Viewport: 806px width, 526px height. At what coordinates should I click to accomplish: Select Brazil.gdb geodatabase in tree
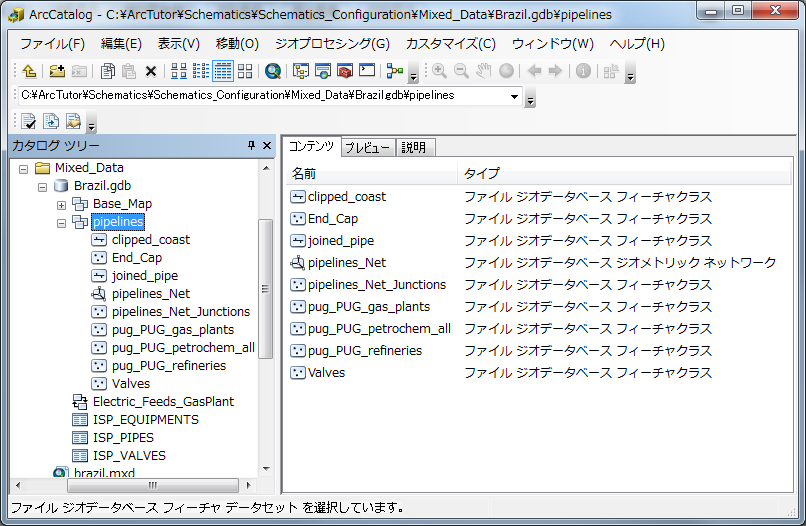[x=102, y=186]
